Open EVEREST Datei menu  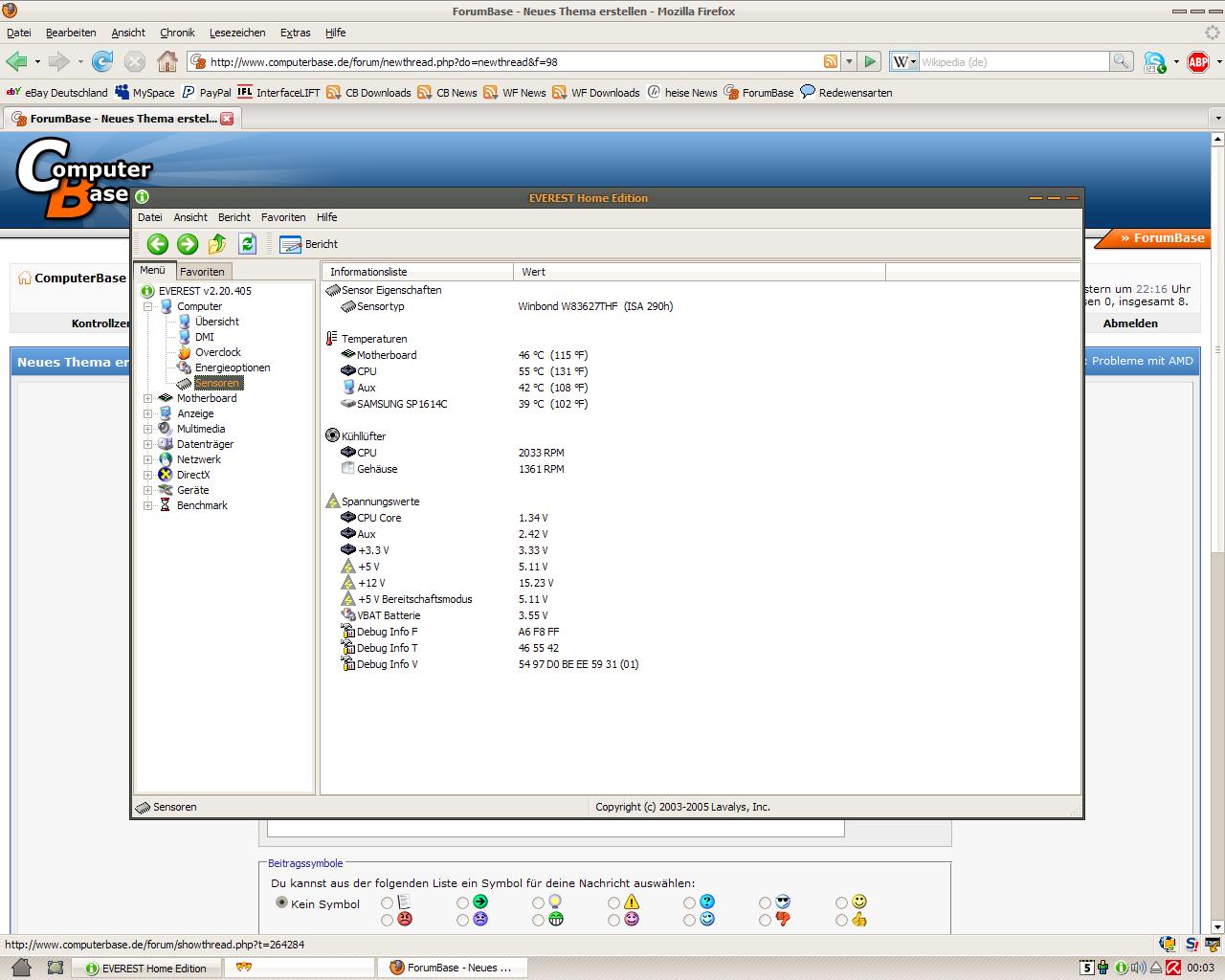pyautogui.click(x=150, y=217)
